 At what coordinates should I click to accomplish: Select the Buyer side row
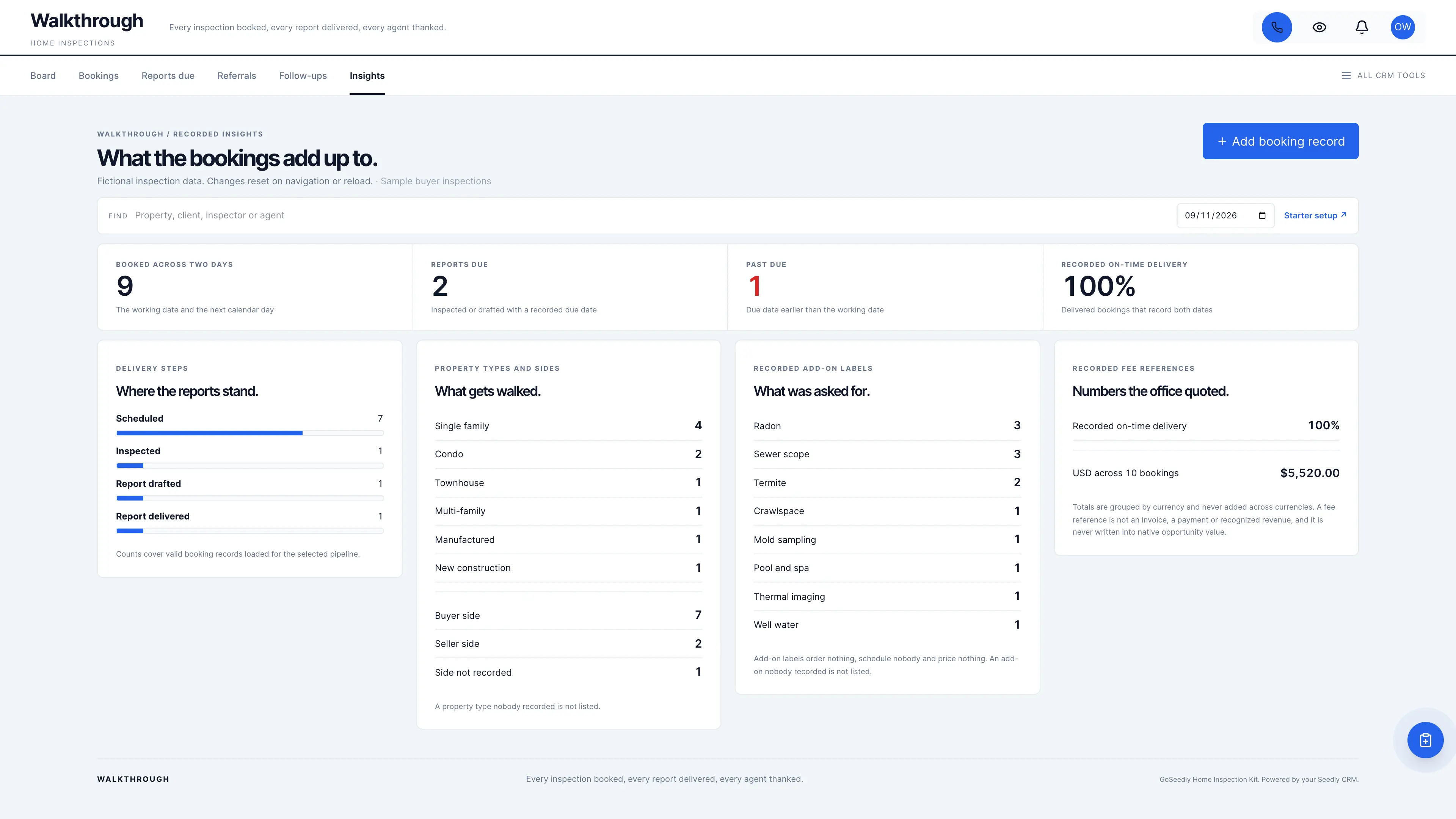point(568,615)
